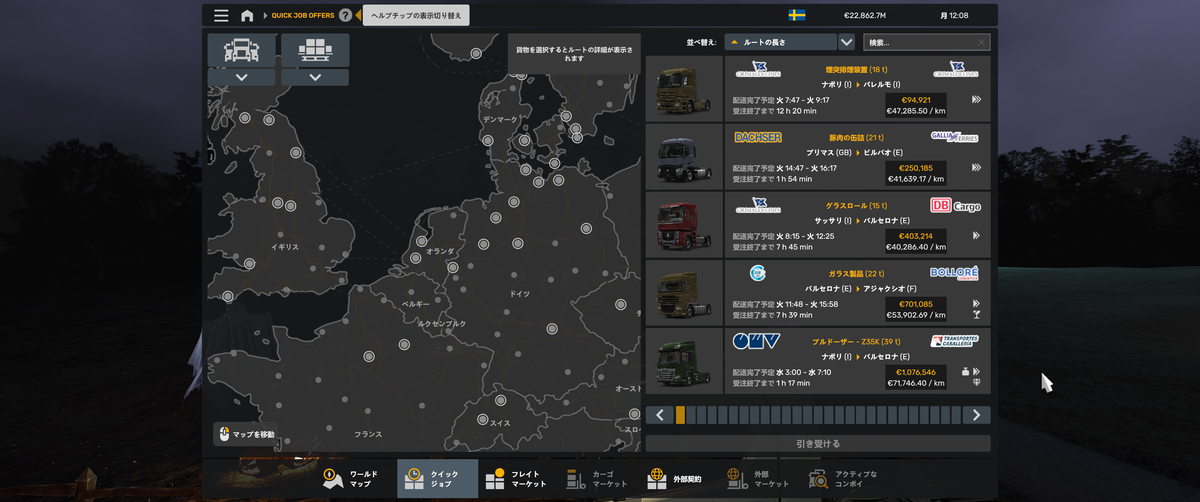Click the Swedish flag icon
This screenshot has width=1200, height=502.
797,16
